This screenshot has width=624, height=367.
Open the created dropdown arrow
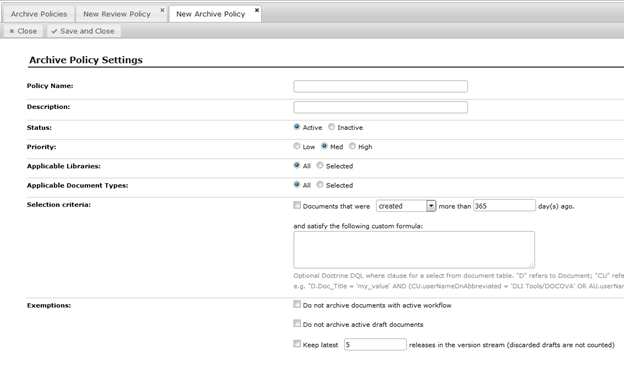tap(431, 206)
